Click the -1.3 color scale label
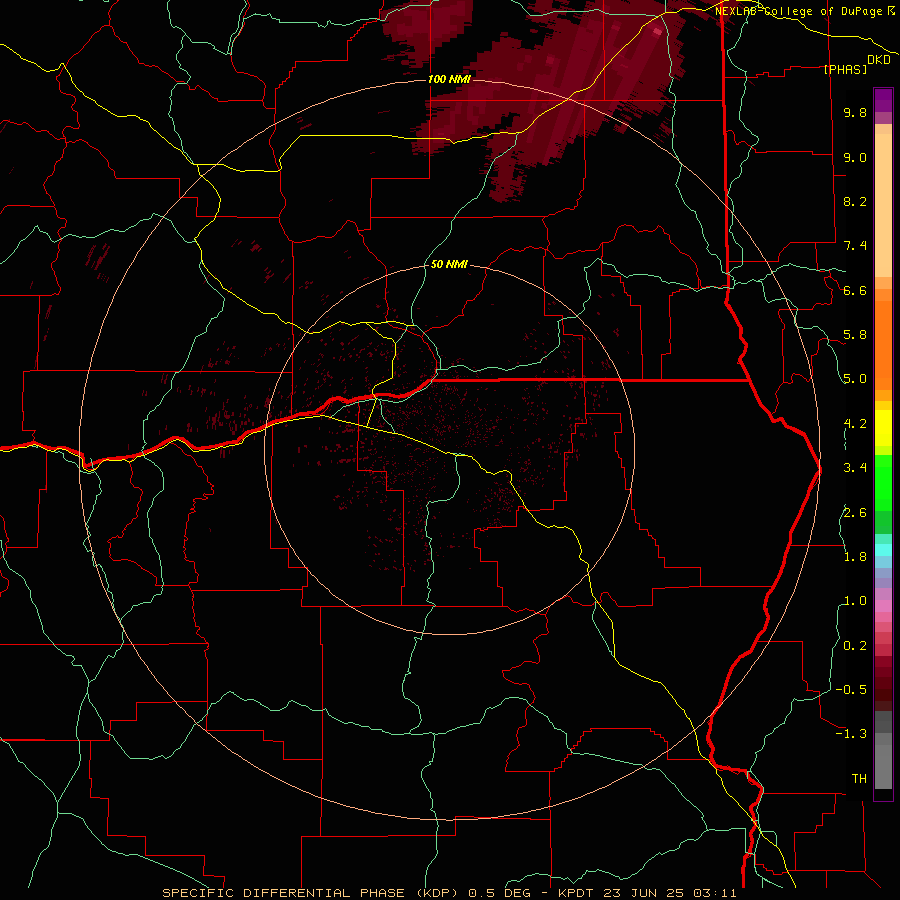Image resolution: width=900 pixels, height=900 pixels. pos(851,734)
